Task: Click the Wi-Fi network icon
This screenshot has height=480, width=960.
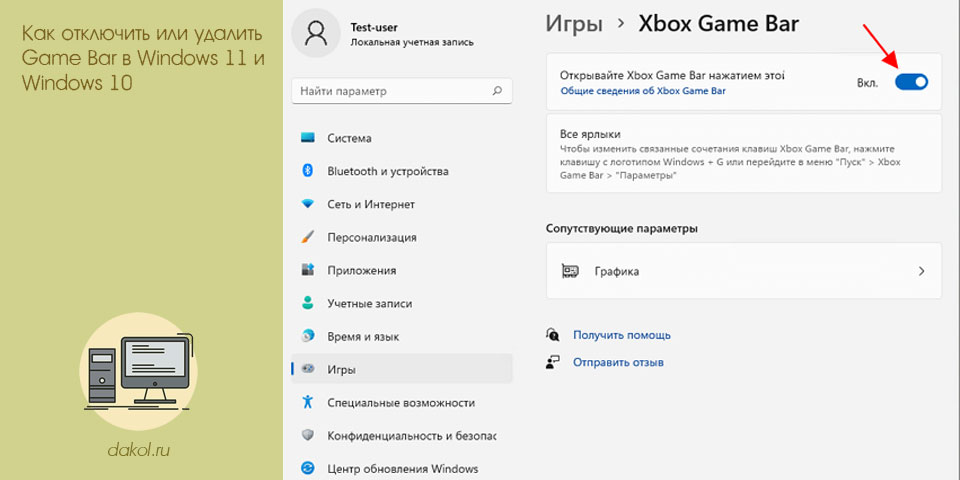Action: [308, 204]
